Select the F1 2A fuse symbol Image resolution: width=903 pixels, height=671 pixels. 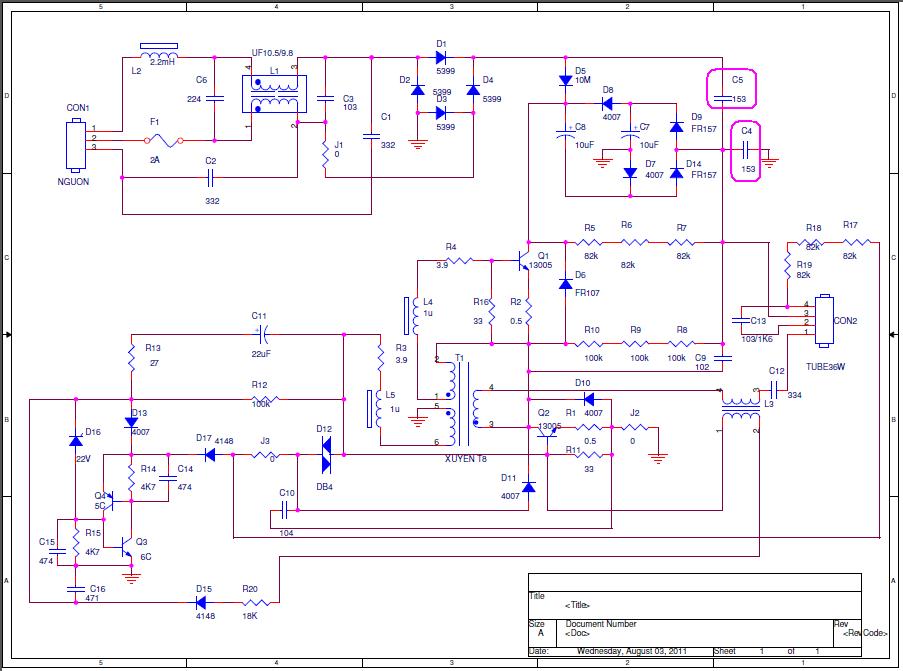point(164,140)
